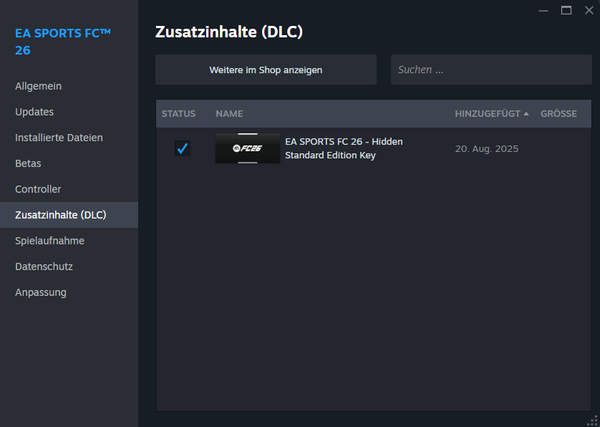Sort list by NAME column header

[x=229, y=114]
